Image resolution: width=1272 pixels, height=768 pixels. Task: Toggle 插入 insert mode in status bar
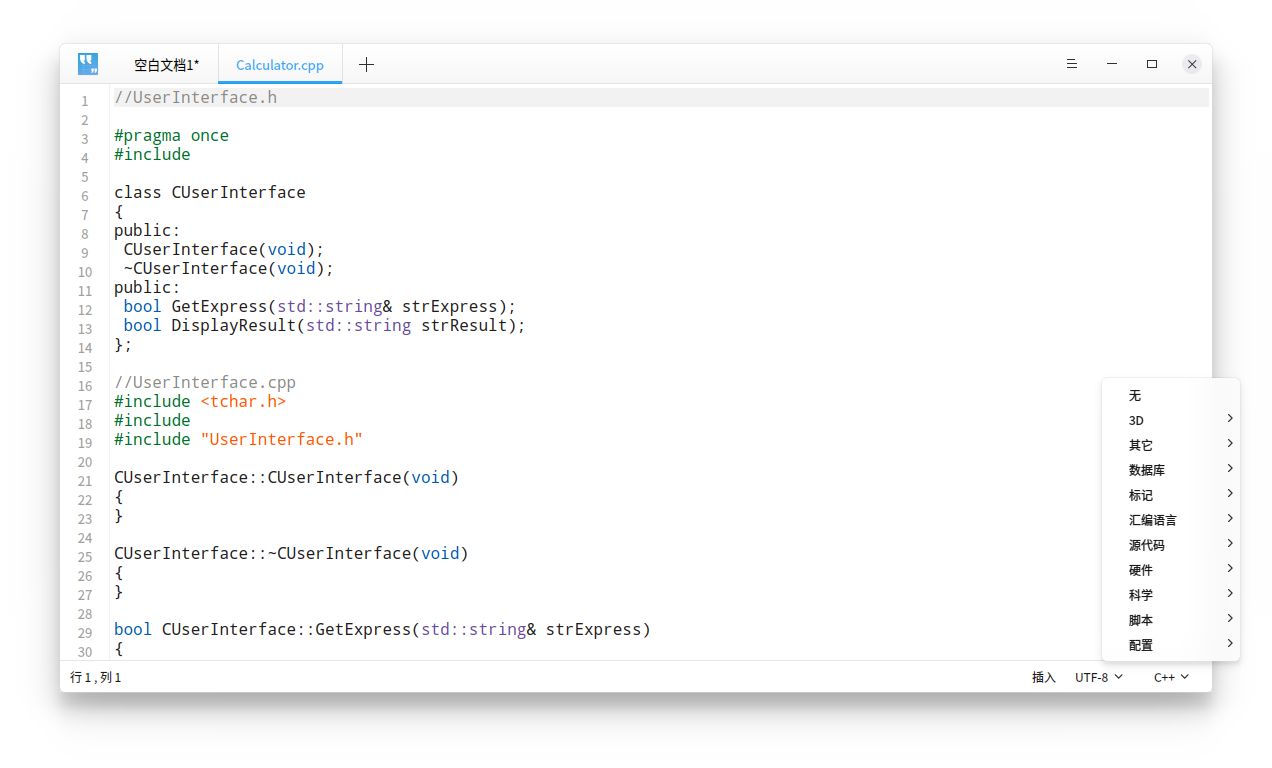click(1043, 677)
